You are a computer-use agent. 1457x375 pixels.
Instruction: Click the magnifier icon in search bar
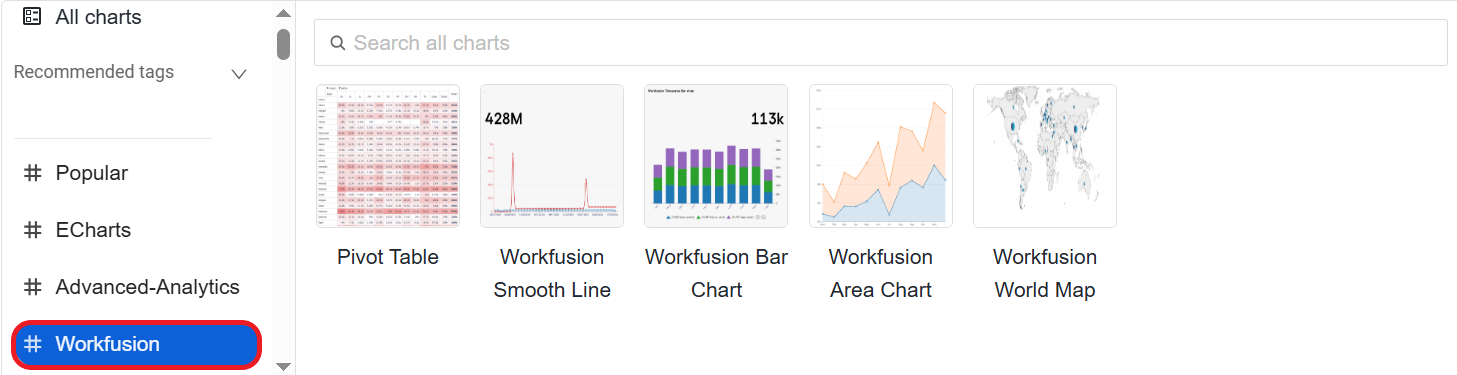336,43
